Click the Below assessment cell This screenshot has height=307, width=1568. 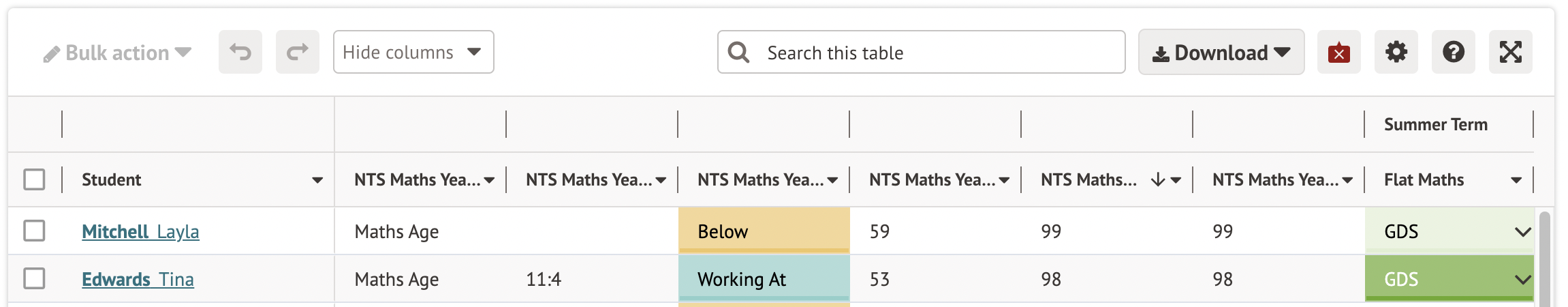(x=764, y=232)
